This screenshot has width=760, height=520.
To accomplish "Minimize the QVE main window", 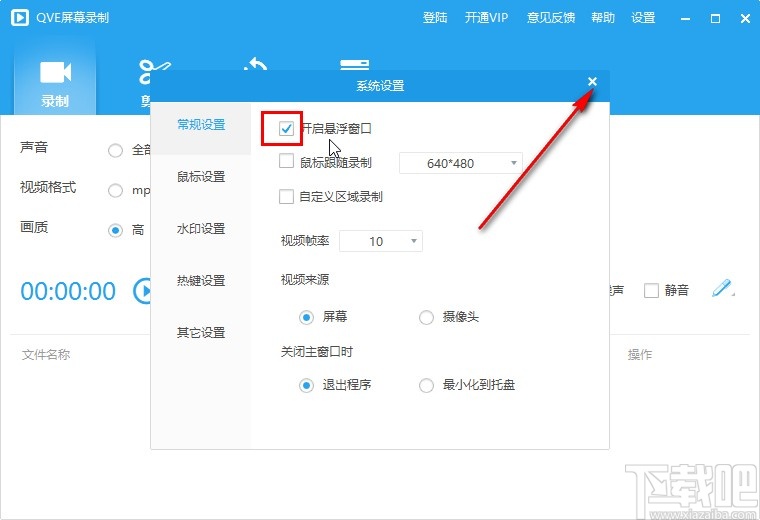I will [x=685, y=18].
